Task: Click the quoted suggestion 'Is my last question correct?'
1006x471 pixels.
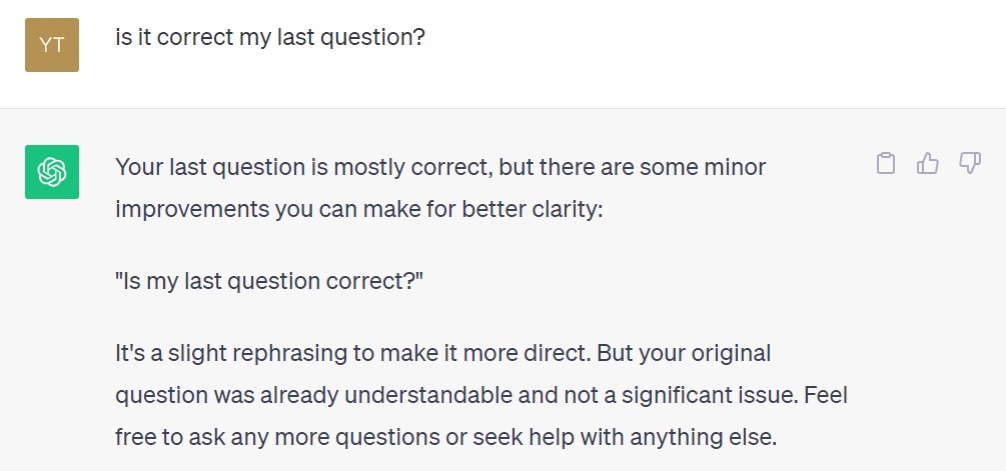Action: pyautogui.click(x=270, y=282)
